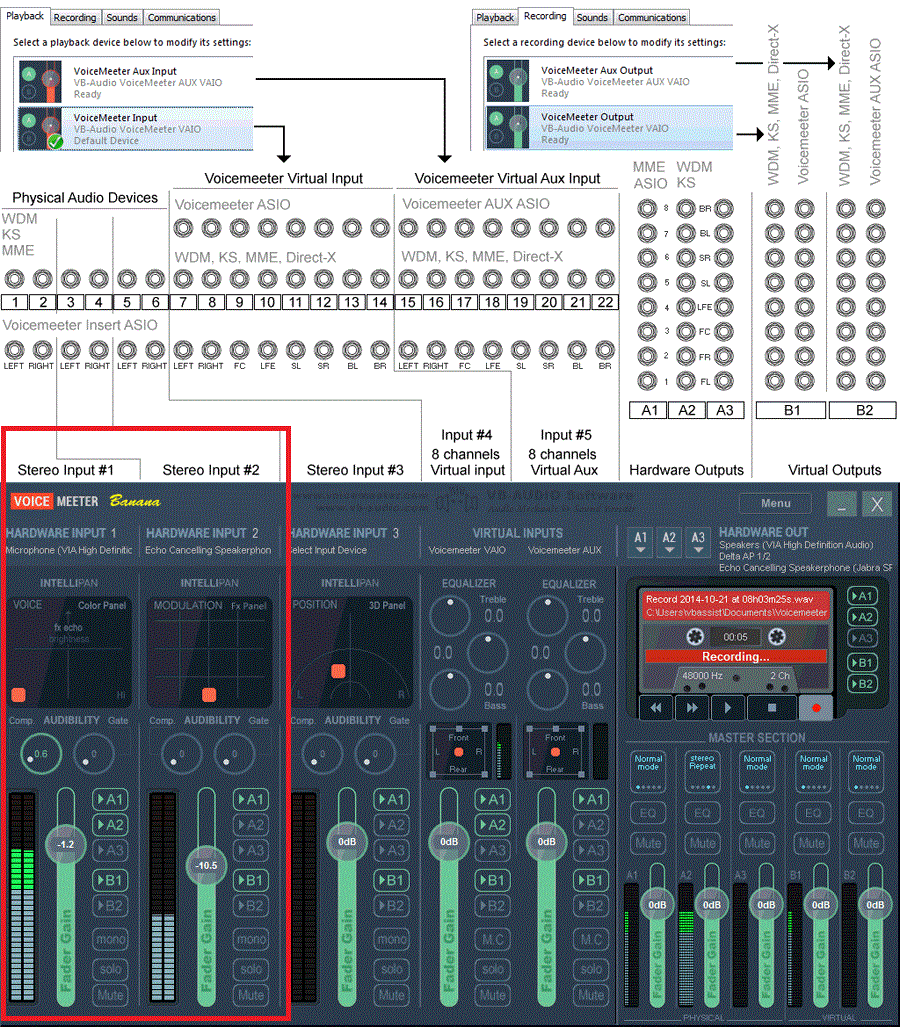Click the orange handle in Position 3D Panel
The height and width of the screenshot is (1027, 900).
click(338, 671)
